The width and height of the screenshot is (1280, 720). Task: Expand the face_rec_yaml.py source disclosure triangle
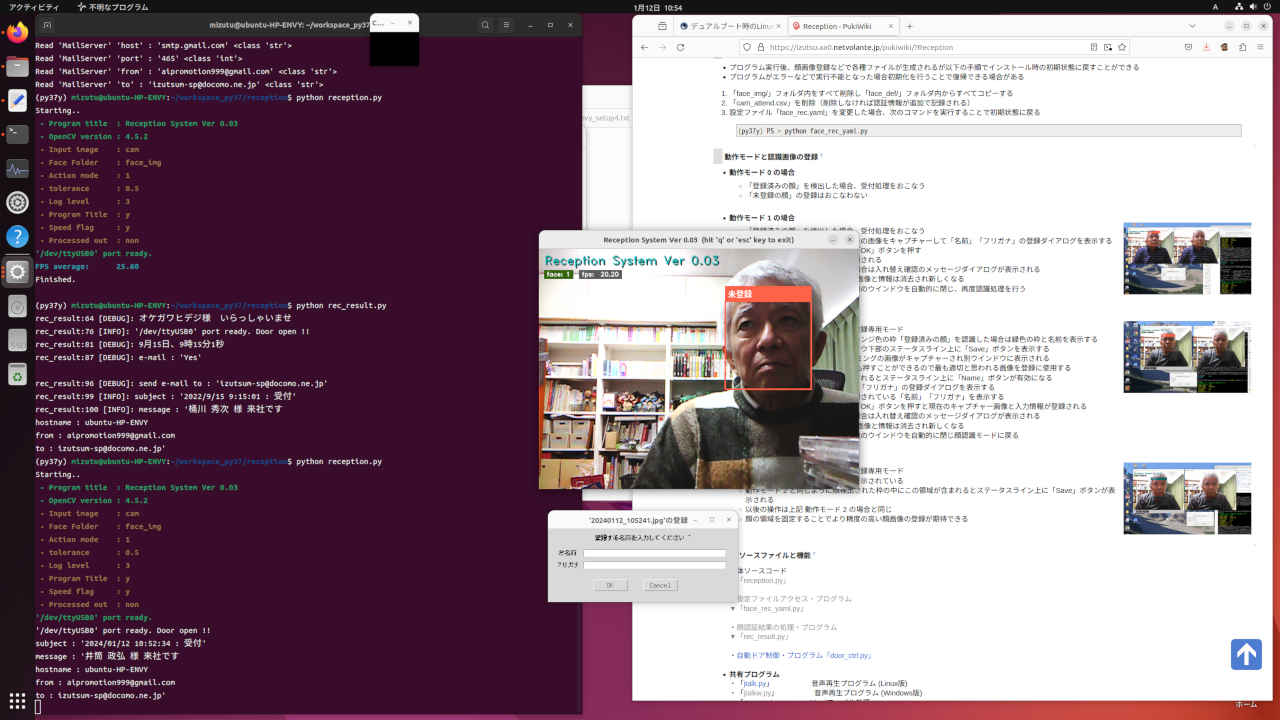tap(733, 608)
